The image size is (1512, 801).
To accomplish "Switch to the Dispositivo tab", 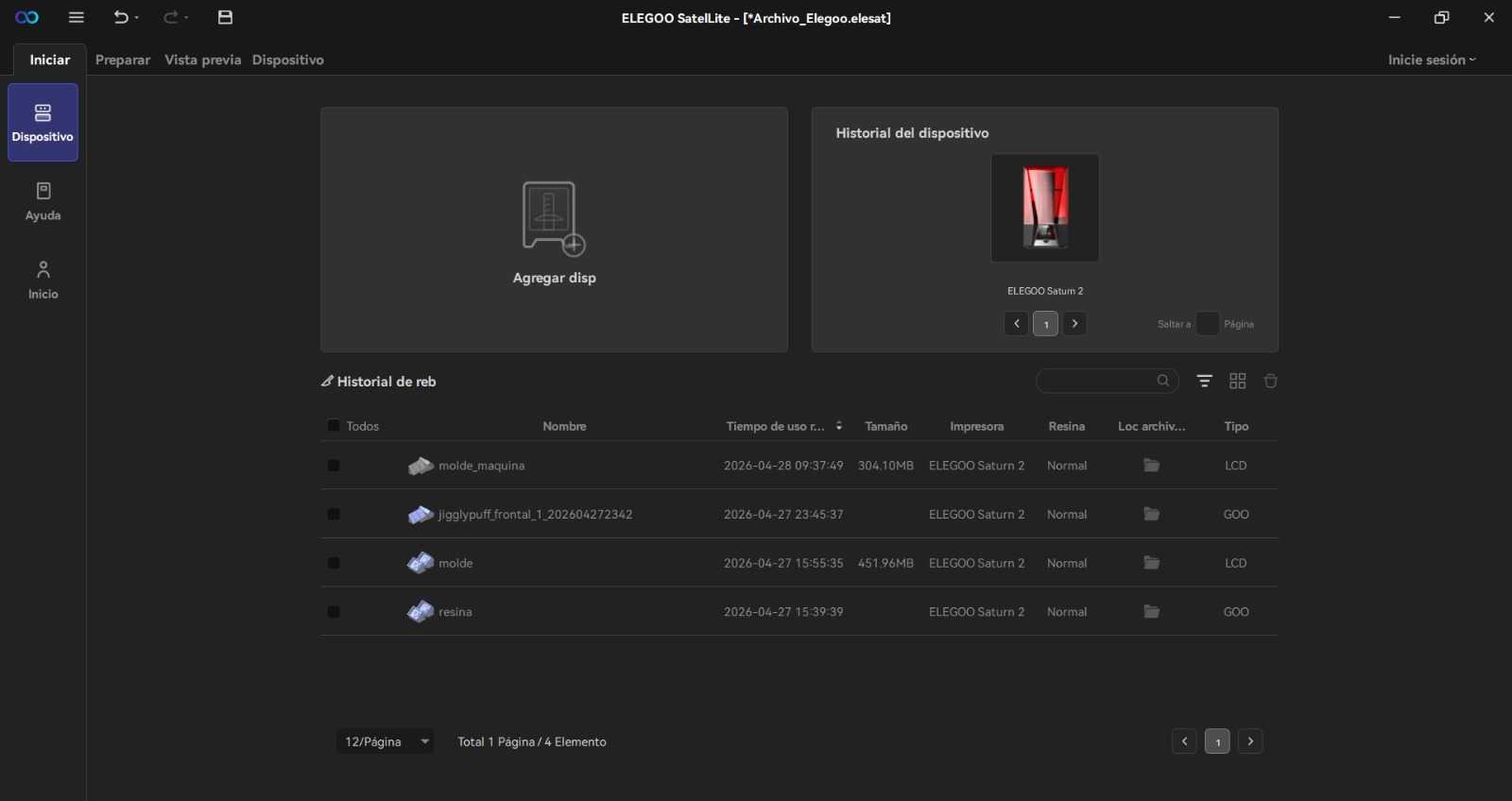I will pos(287,60).
